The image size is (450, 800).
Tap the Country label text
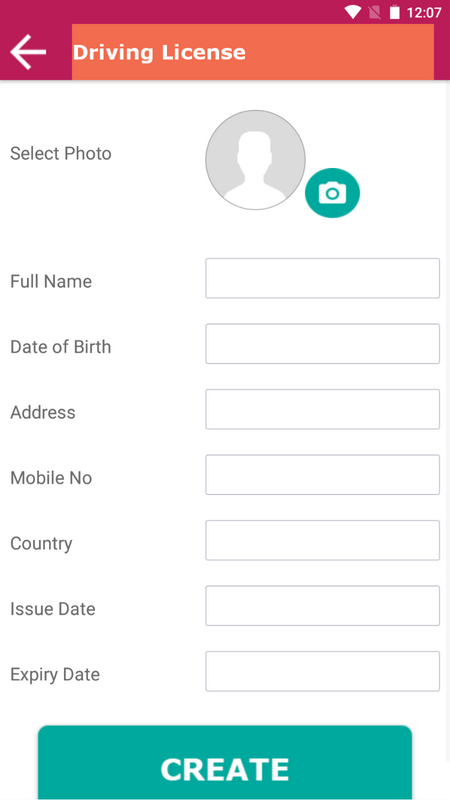[41, 543]
